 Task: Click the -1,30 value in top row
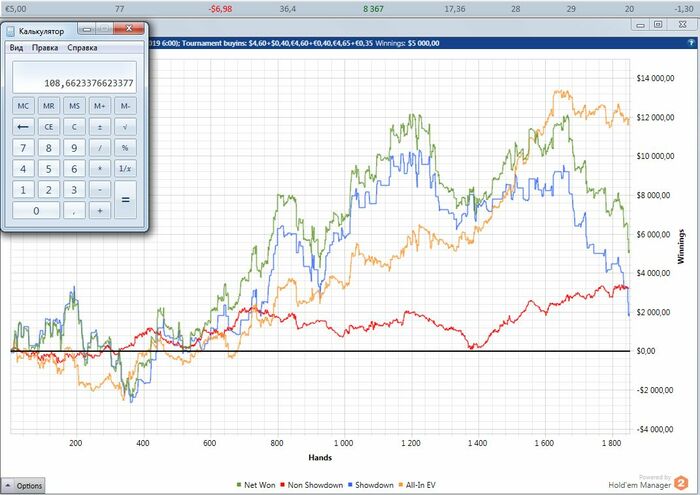683,8
